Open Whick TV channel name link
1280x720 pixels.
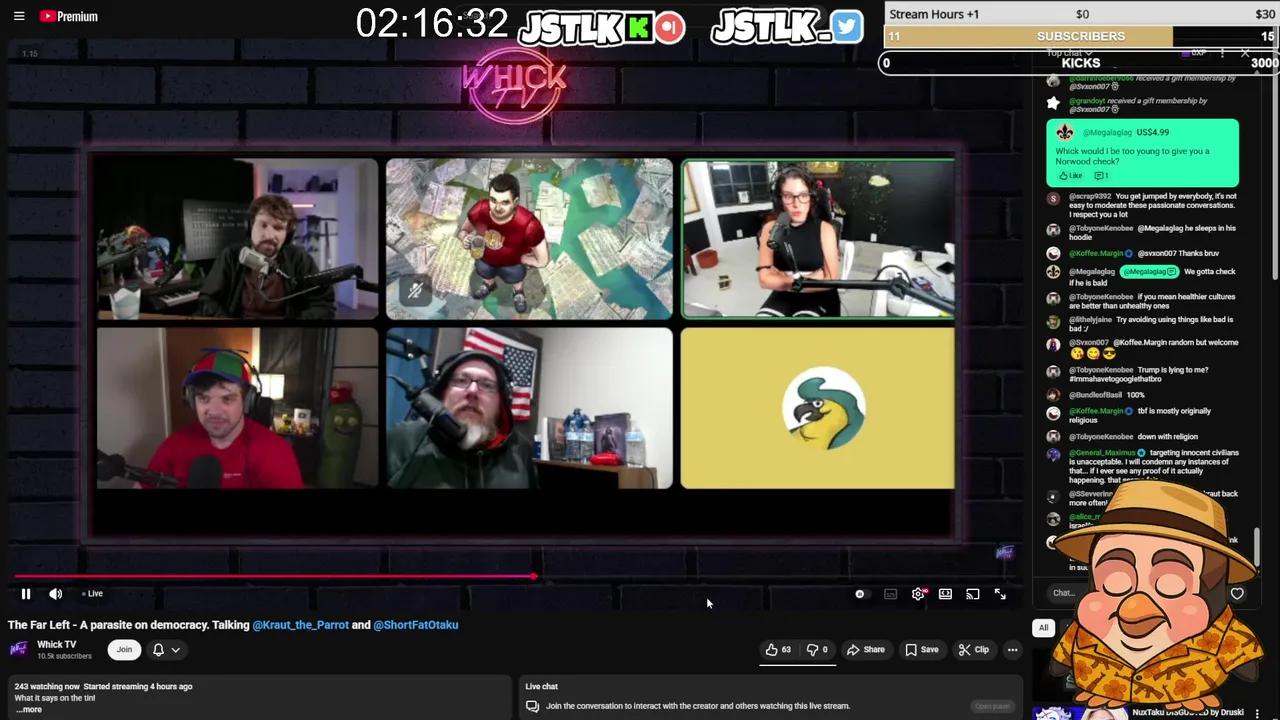click(x=56, y=644)
